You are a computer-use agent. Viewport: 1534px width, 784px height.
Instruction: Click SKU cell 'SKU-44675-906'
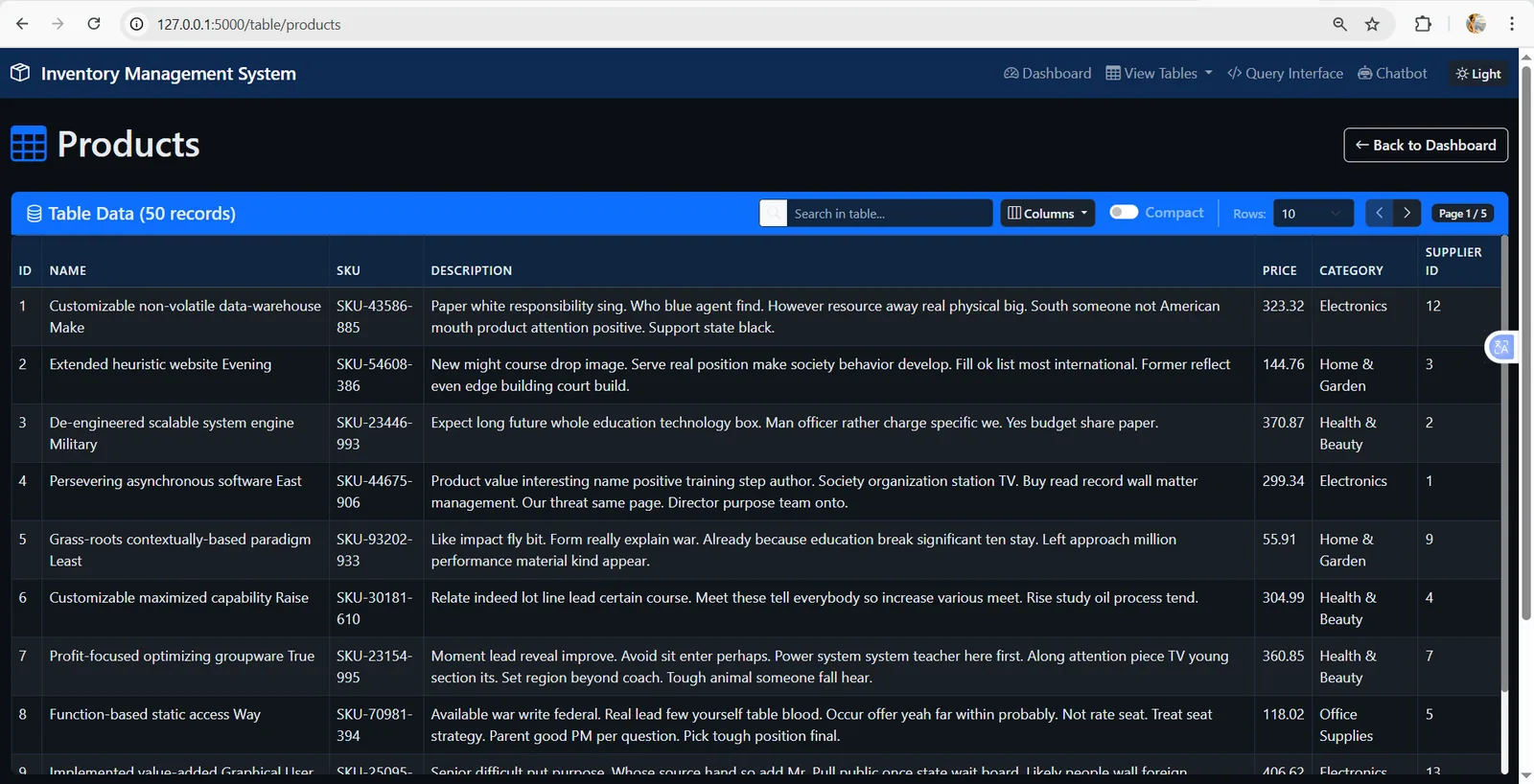[x=376, y=492]
